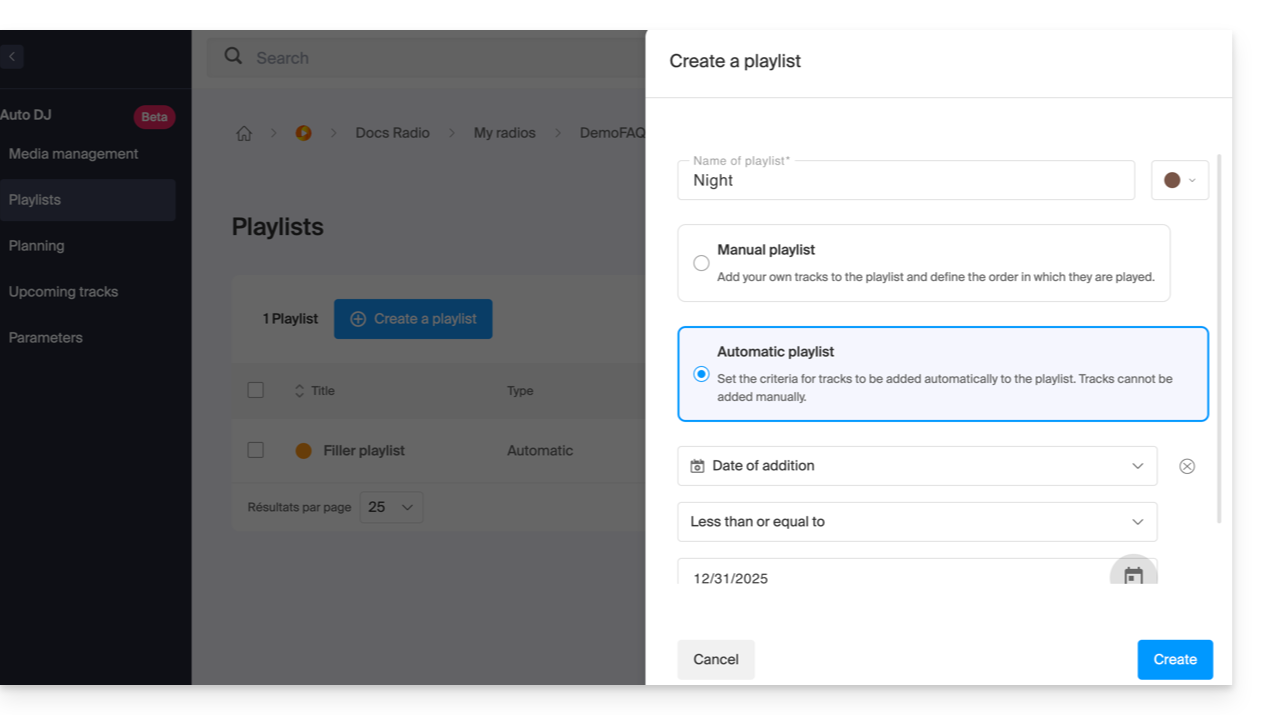This screenshot has width=1263, height=715.
Task: Remove the Date of addition criterion
Action: tap(1186, 466)
